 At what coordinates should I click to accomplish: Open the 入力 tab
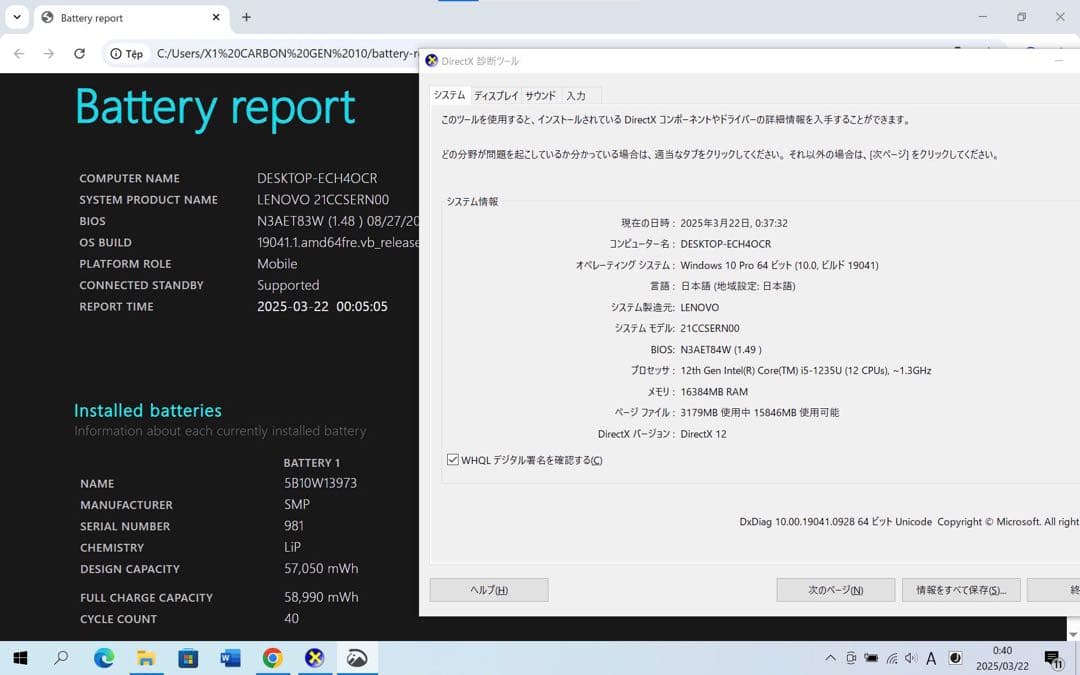click(576, 96)
